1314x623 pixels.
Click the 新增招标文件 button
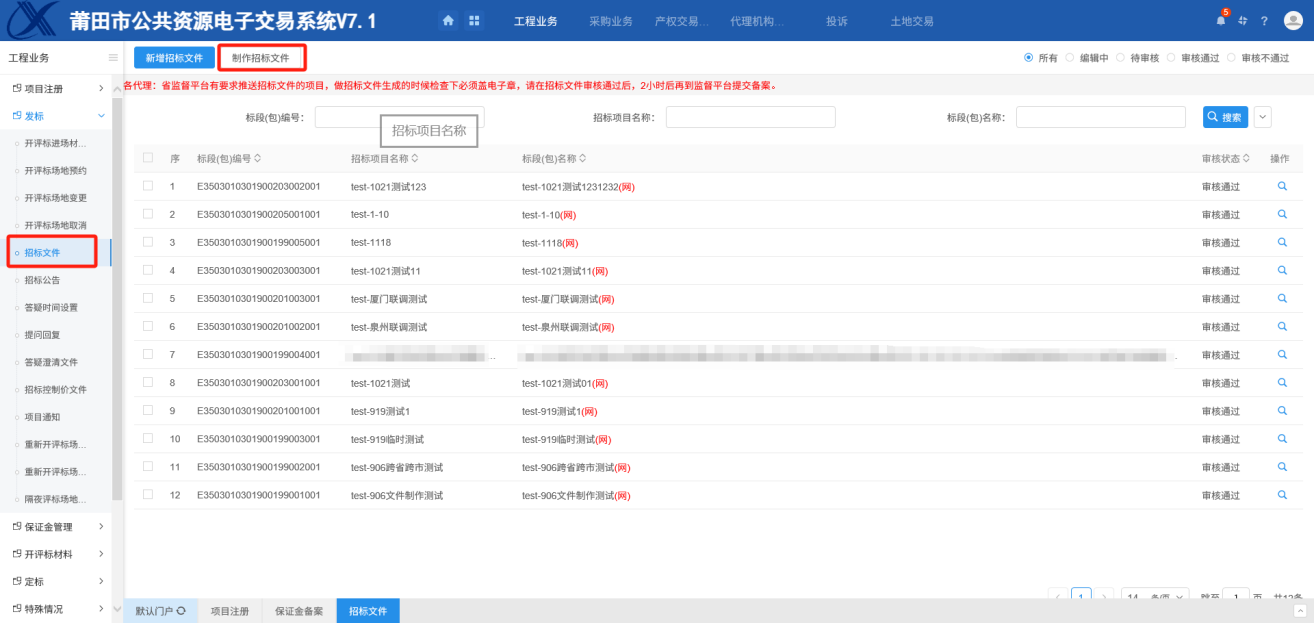tap(174, 58)
